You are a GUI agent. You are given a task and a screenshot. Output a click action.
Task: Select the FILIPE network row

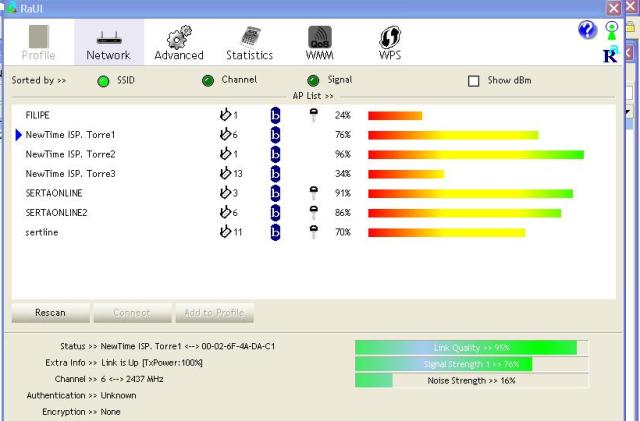pyautogui.click(x=313, y=115)
